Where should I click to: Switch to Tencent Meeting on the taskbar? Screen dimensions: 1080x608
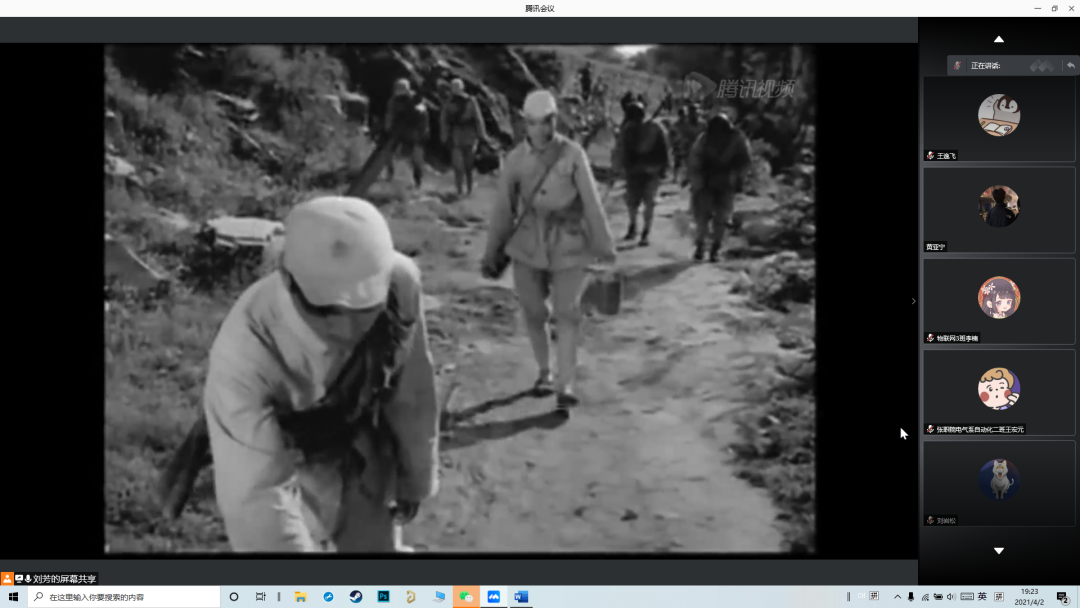[494, 597]
